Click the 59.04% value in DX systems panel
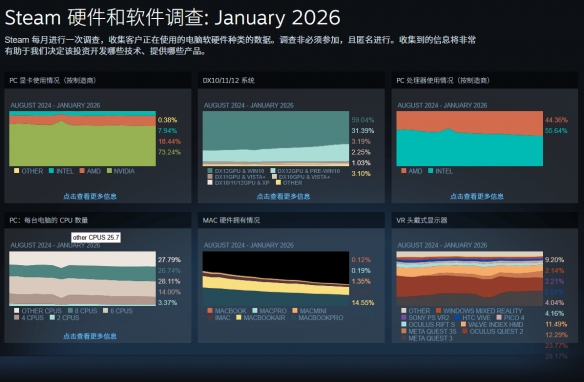The height and width of the screenshot is (382, 584). 363,120
